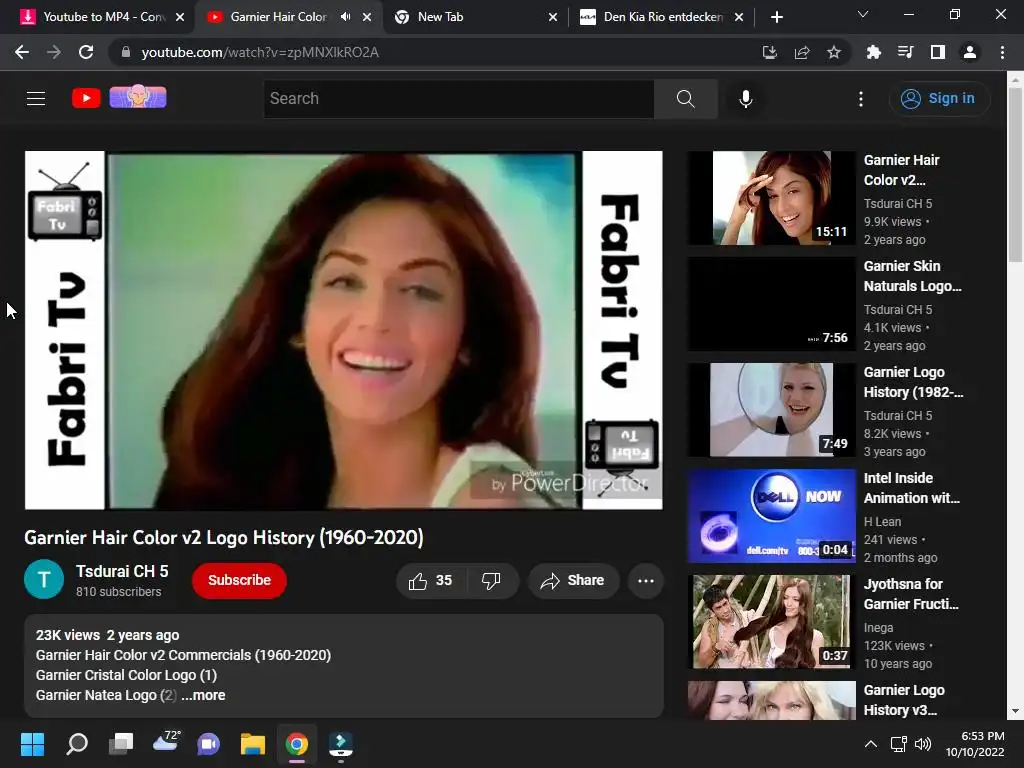Open the Dell NOW 0:04 video thumbnail
The height and width of the screenshot is (768, 1024).
click(x=771, y=516)
